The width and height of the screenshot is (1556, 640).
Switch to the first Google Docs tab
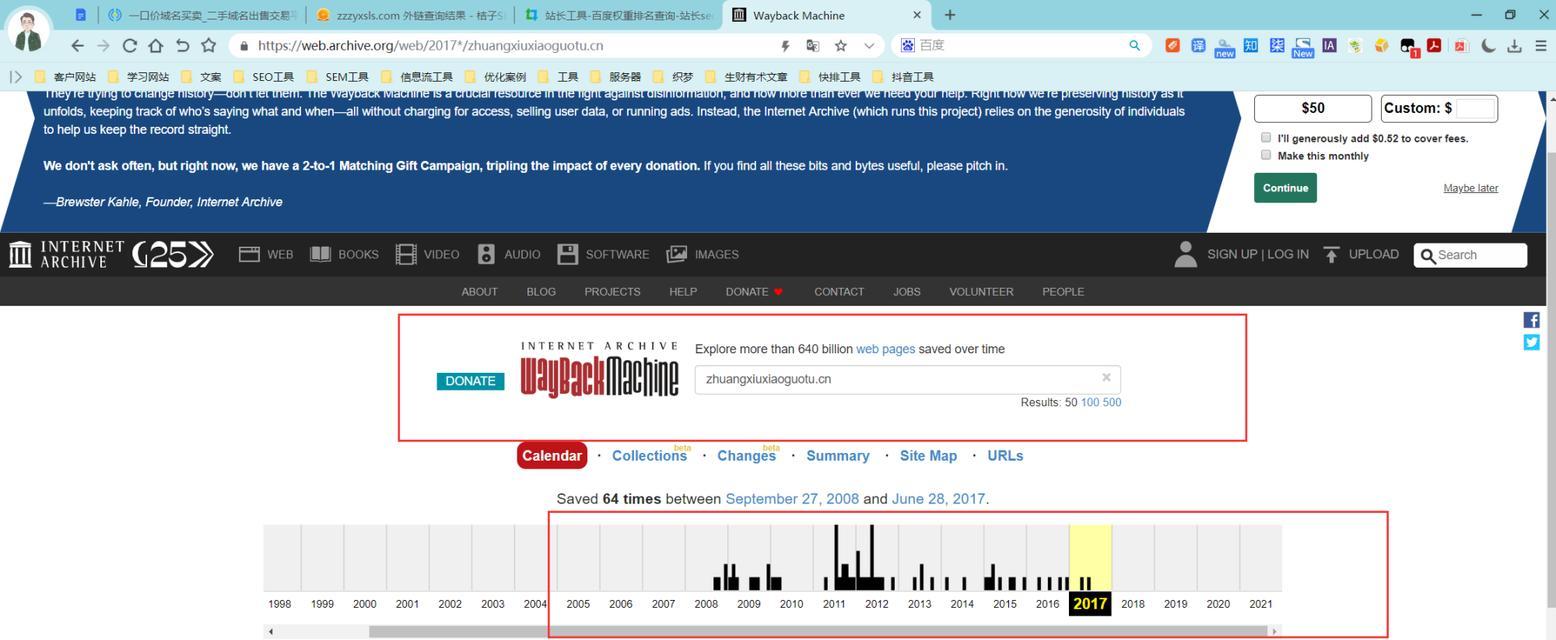(80, 15)
